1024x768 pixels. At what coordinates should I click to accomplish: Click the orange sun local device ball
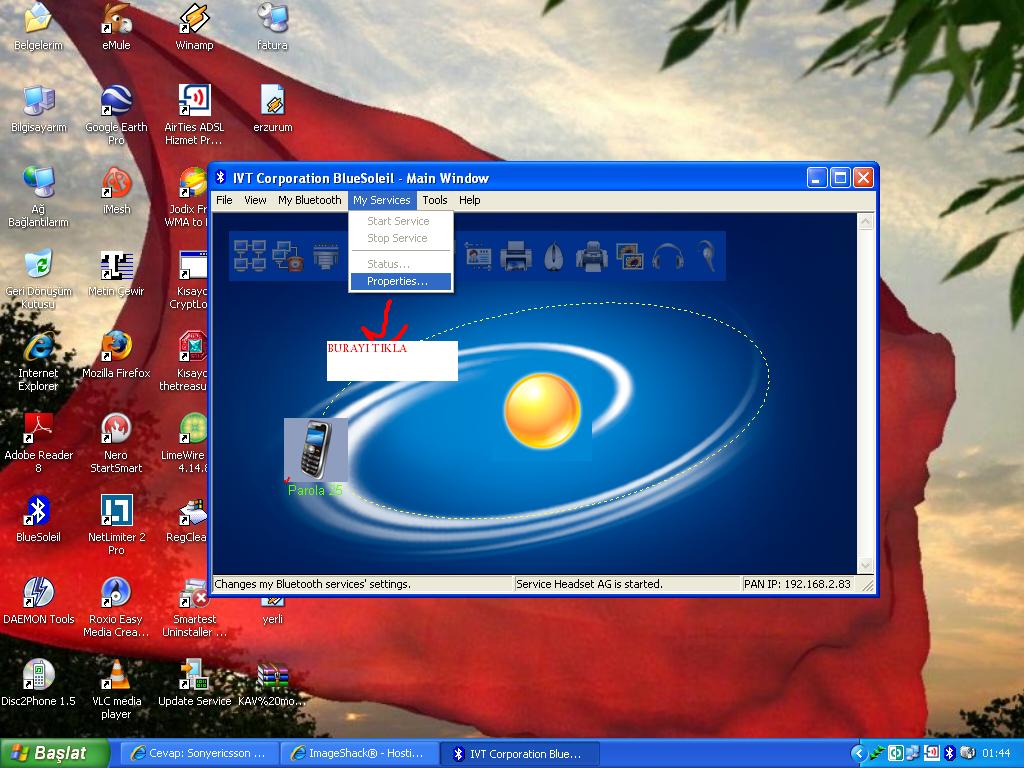coord(542,411)
